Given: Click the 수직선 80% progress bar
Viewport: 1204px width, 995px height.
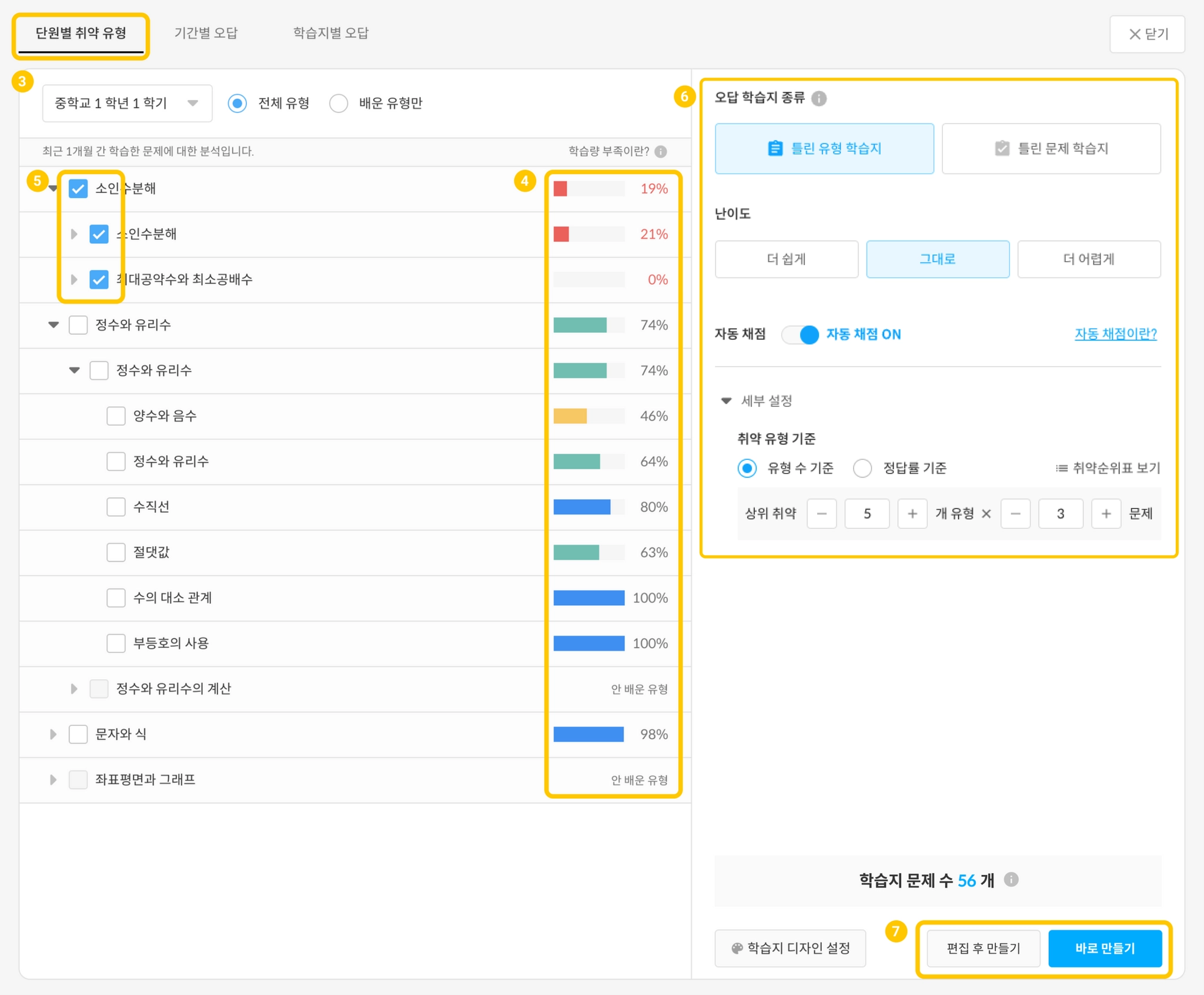Looking at the screenshot, I should click(588, 507).
